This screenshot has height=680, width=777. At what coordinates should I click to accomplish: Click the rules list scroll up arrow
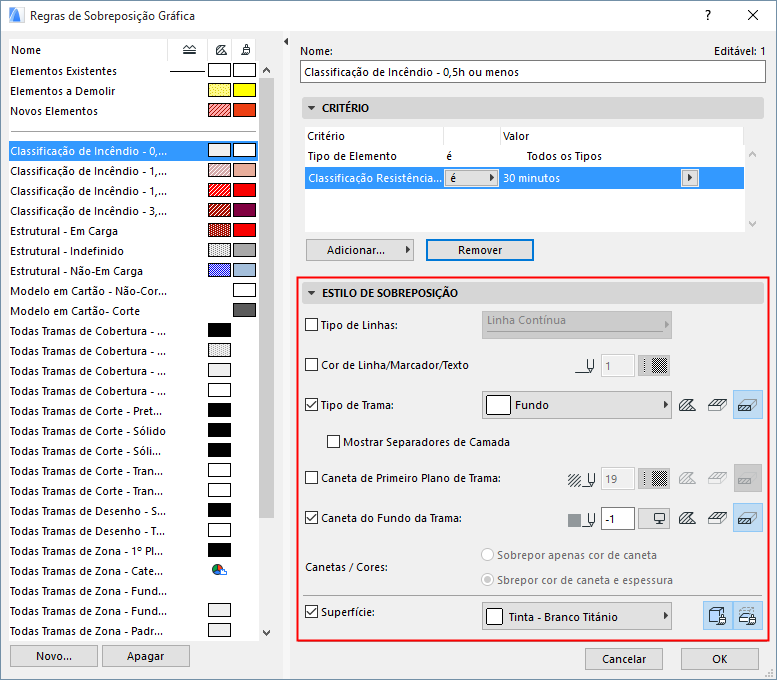click(267, 70)
